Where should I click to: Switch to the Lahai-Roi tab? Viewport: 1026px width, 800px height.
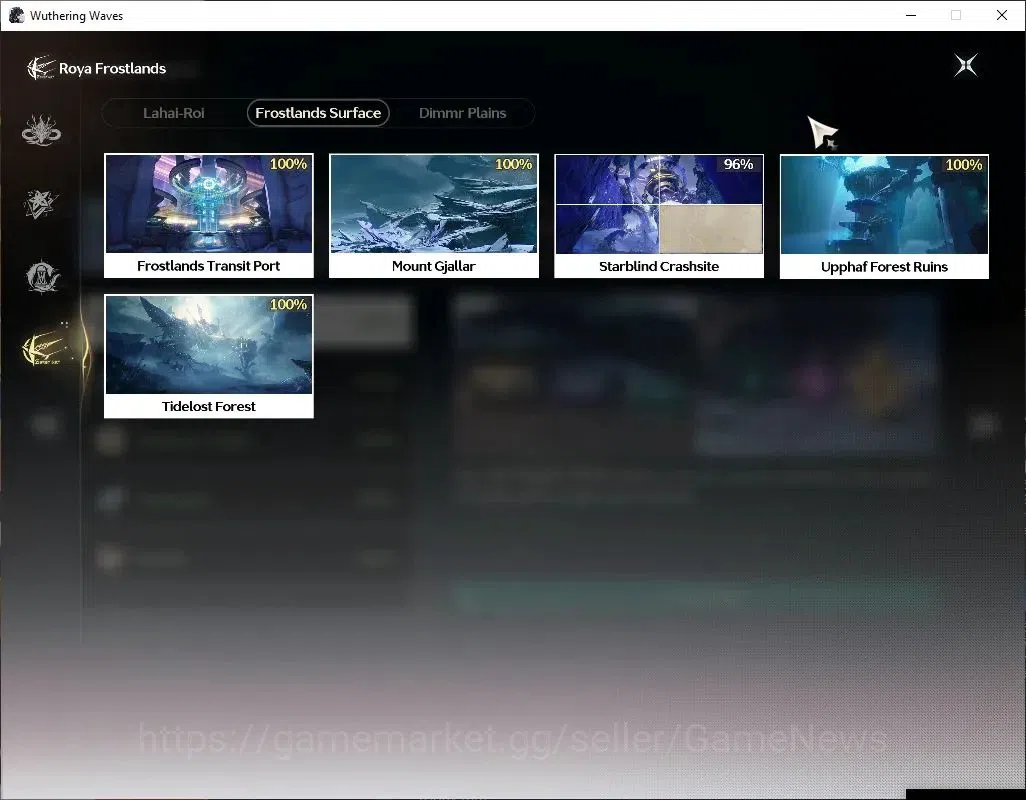tap(174, 113)
